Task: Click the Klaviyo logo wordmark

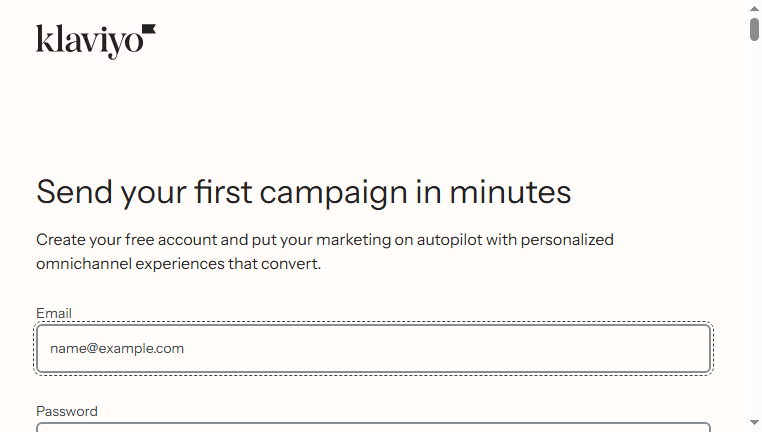Action: pos(90,41)
